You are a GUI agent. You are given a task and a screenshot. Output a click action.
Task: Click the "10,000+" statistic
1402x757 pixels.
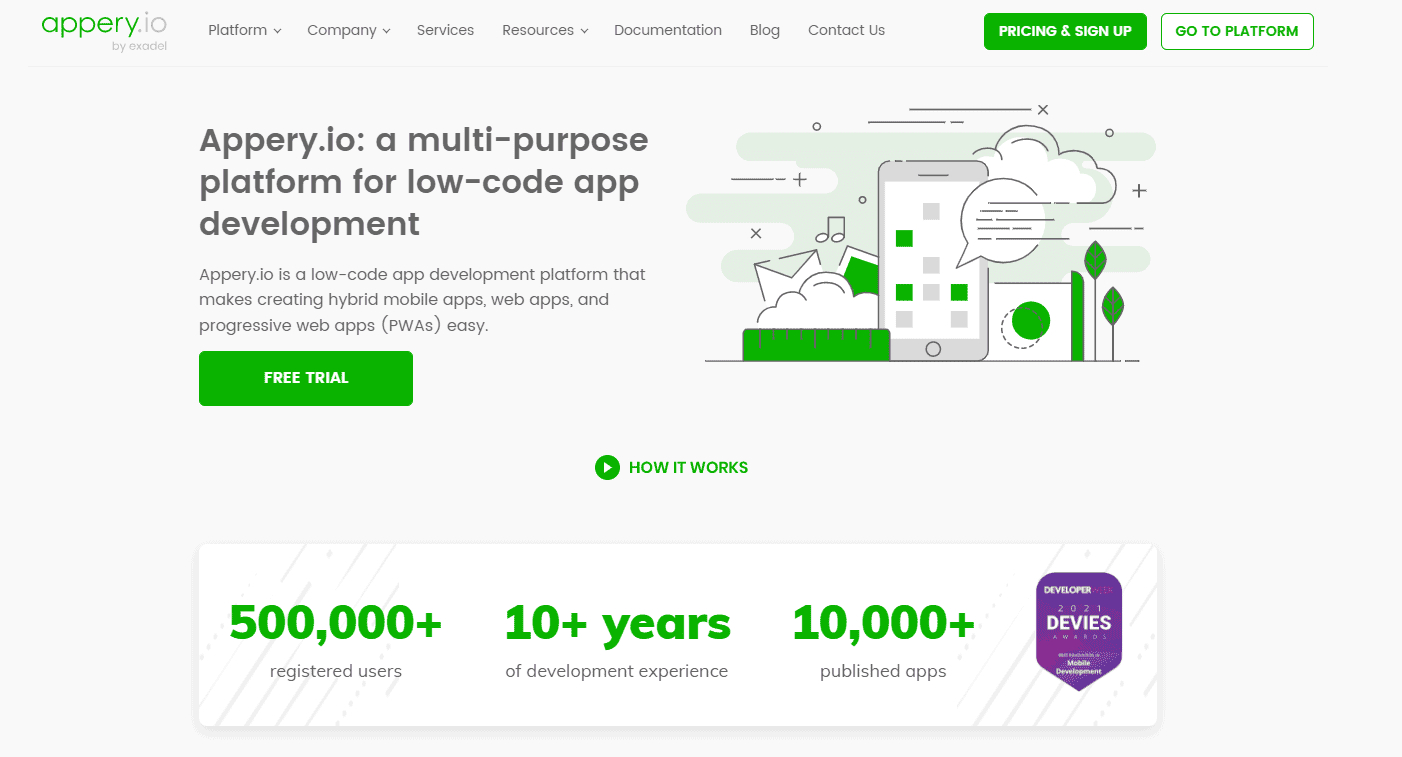point(883,623)
